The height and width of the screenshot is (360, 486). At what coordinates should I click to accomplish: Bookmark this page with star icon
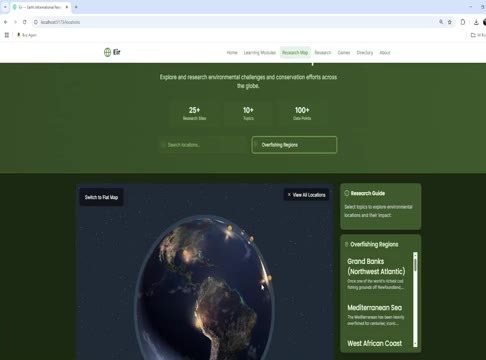tap(450, 22)
